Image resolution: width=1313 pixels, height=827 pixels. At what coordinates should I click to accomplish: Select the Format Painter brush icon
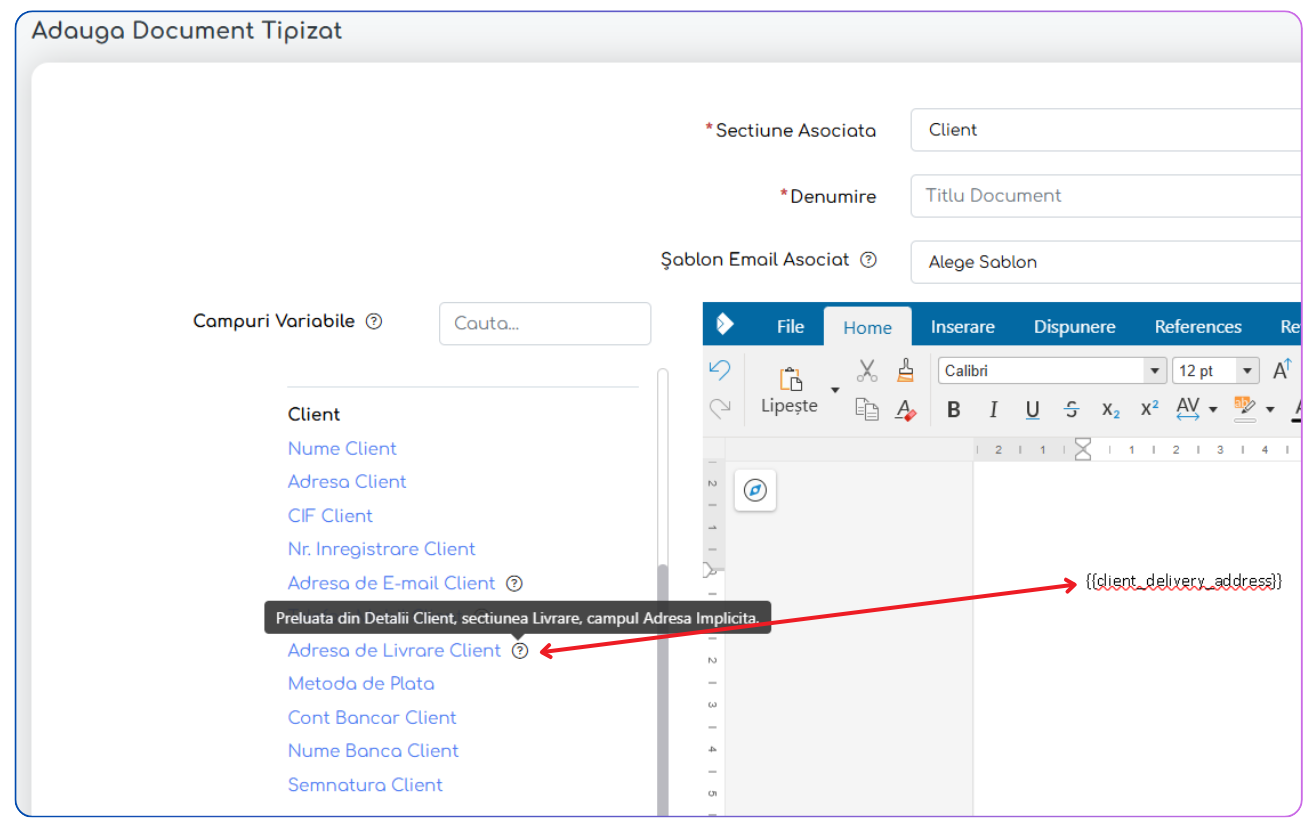tap(906, 370)
